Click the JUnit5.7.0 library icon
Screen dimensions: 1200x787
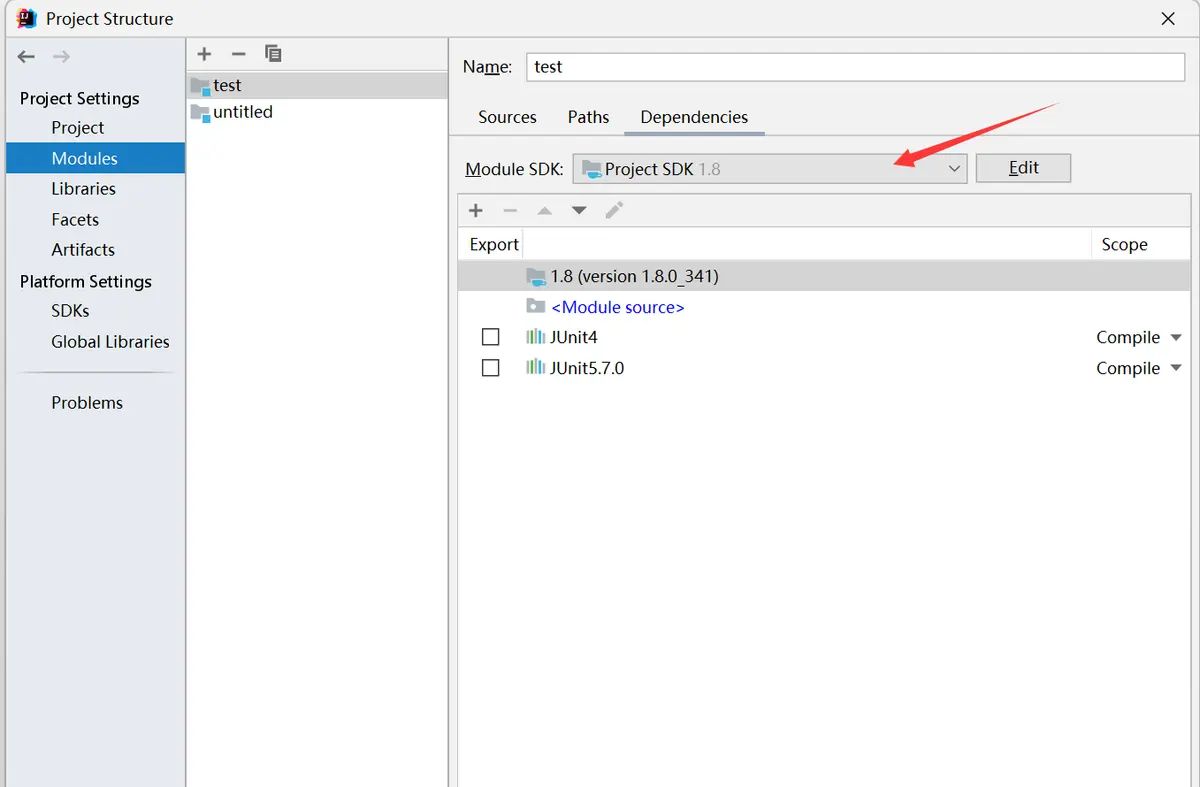click(536, 368)
